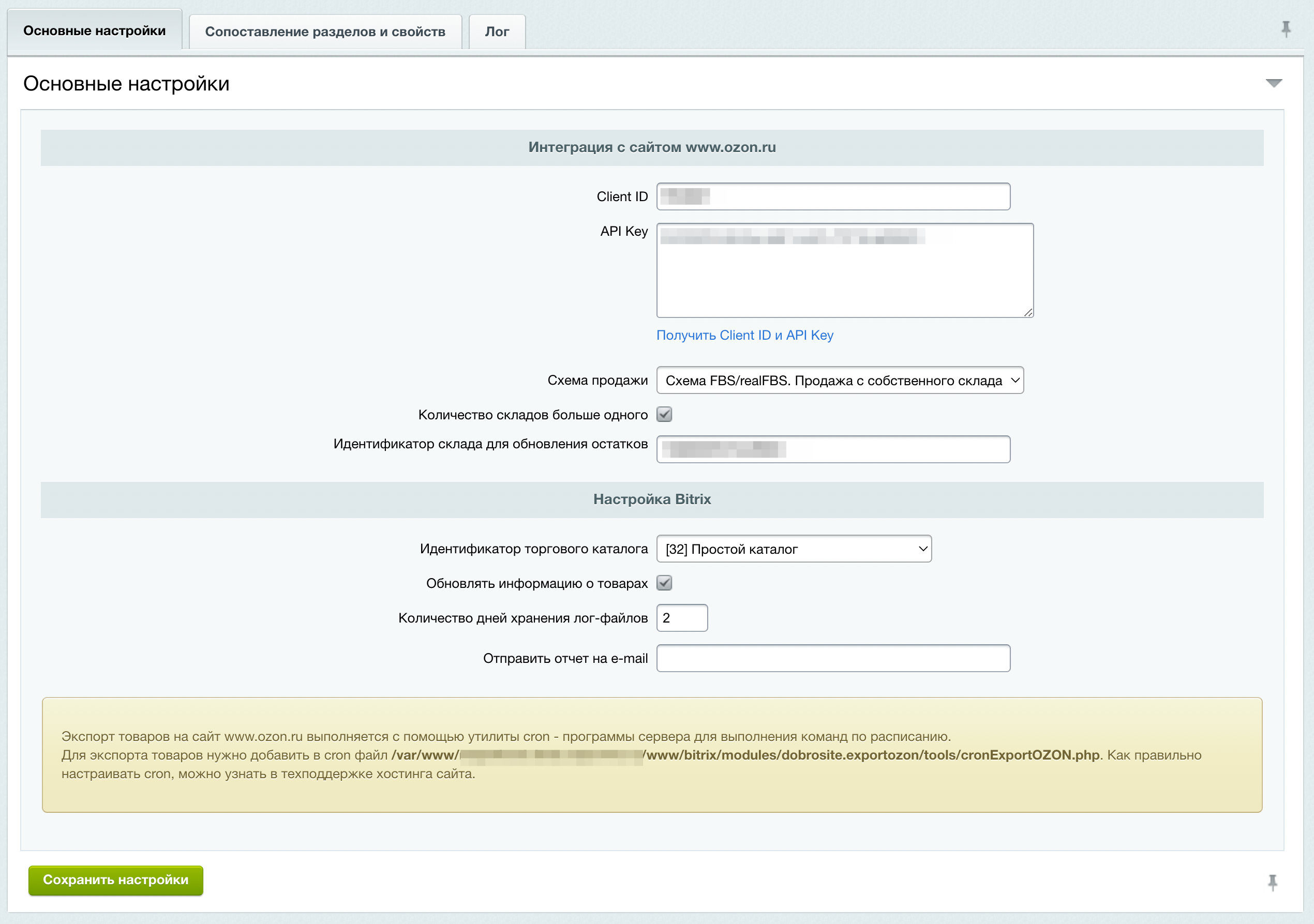Click the top pin icon beside the tabs
This screenshot has width=1314, height=924.
tap(1286, 28)
